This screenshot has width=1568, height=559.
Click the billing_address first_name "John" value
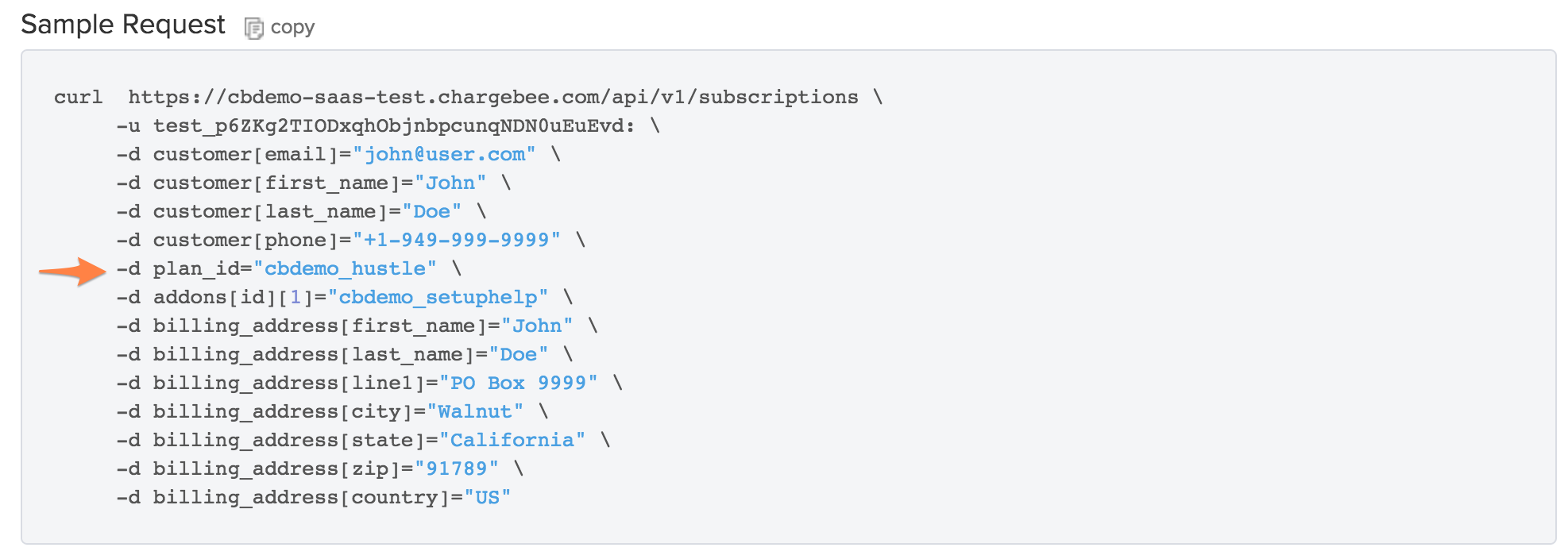pyautogui.click(x=537, y=326)
